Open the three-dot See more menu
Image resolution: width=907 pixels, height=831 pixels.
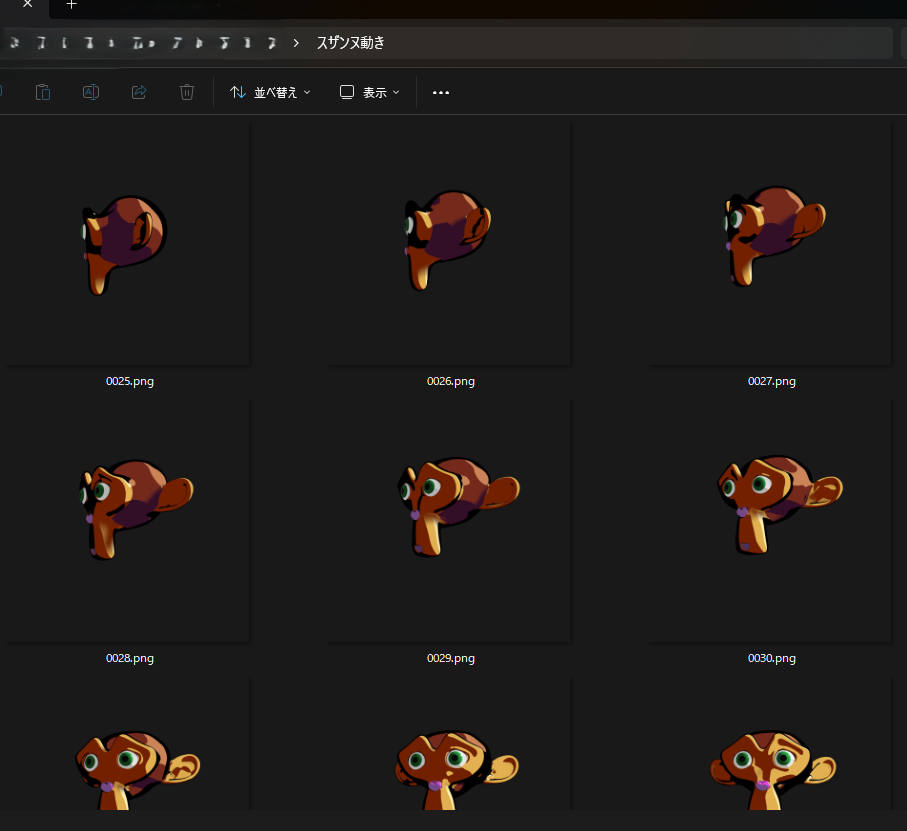click(441, 92)
